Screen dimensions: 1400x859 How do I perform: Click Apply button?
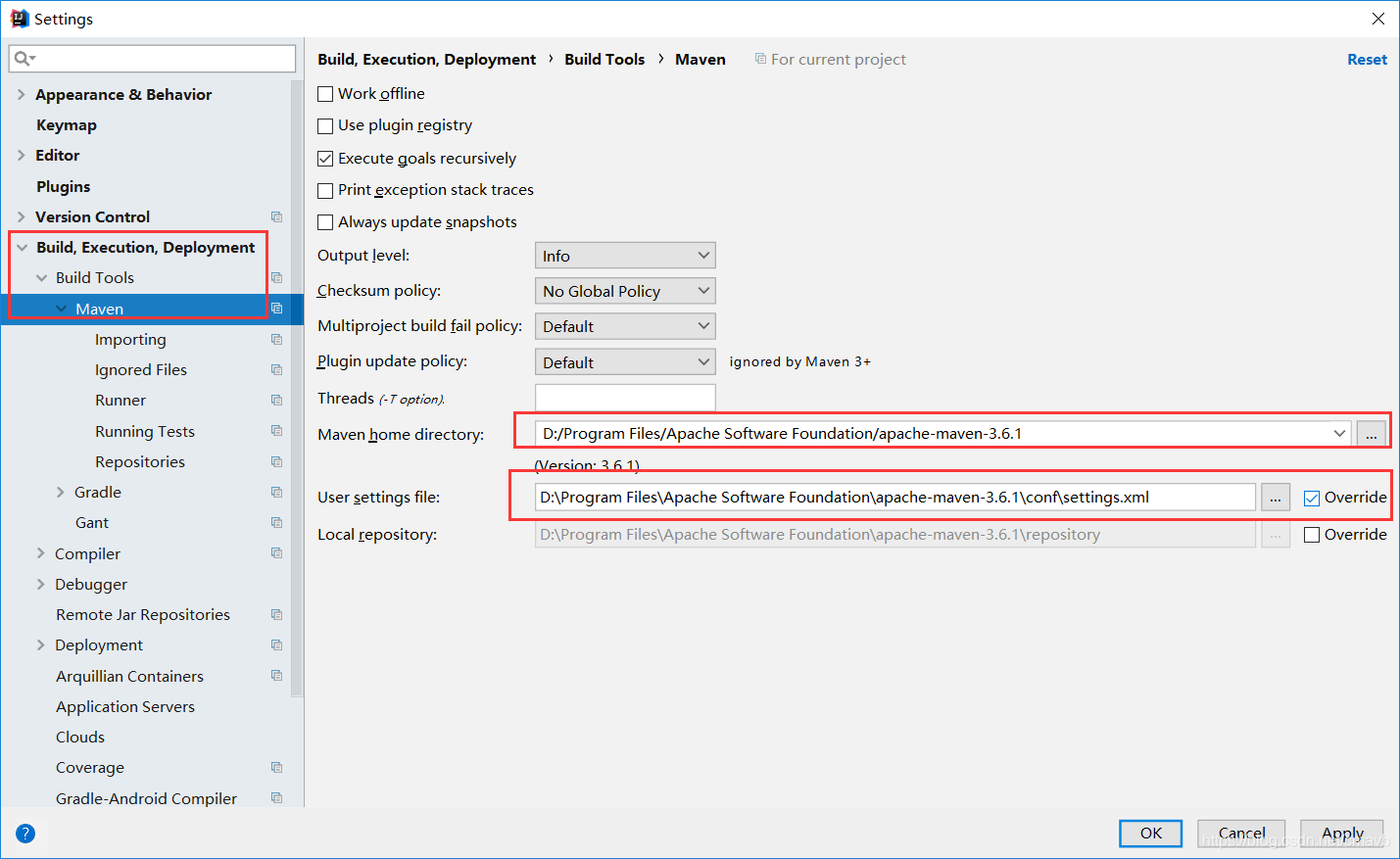(1342, 834)
